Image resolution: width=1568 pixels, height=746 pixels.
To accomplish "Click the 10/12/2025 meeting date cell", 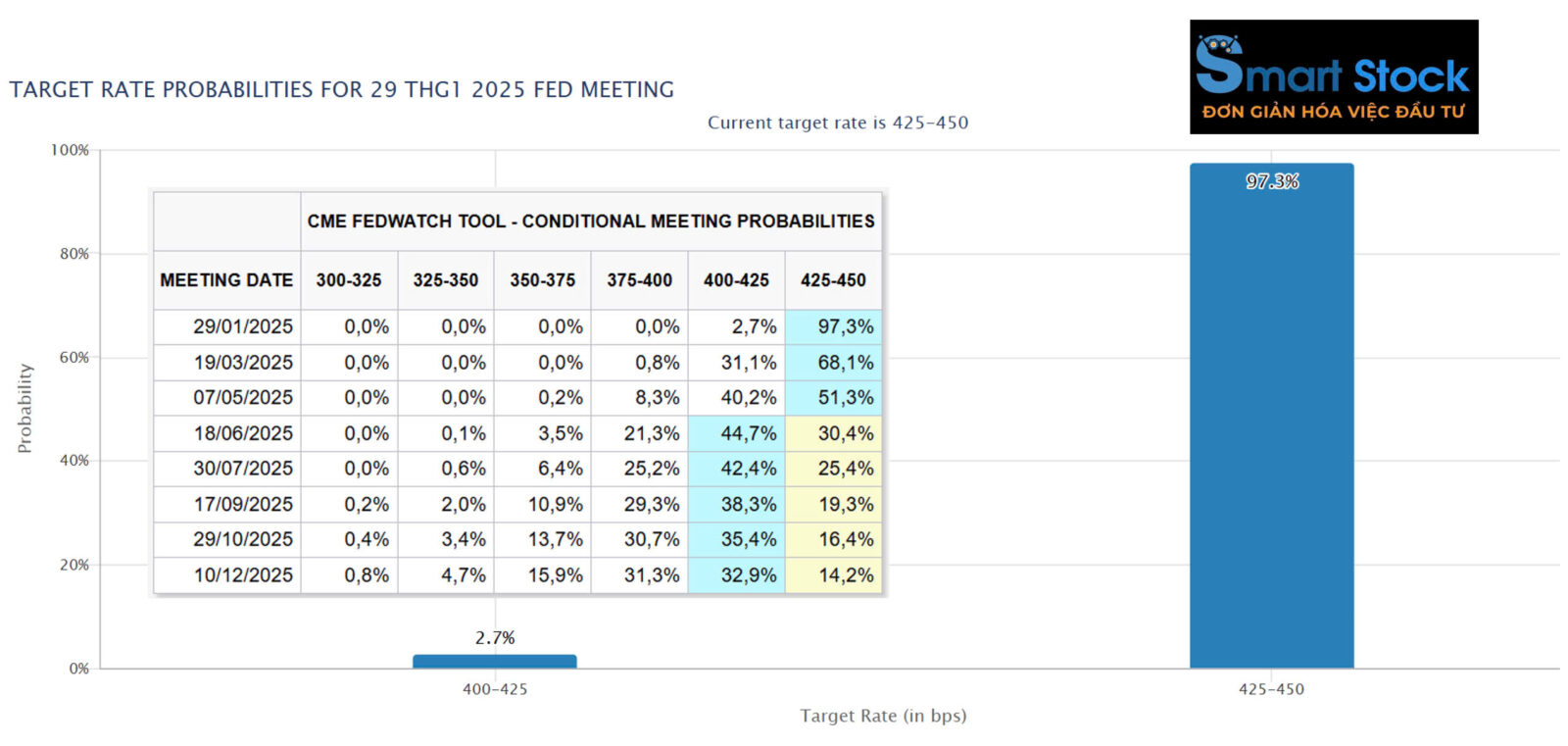I will [243, 575].
